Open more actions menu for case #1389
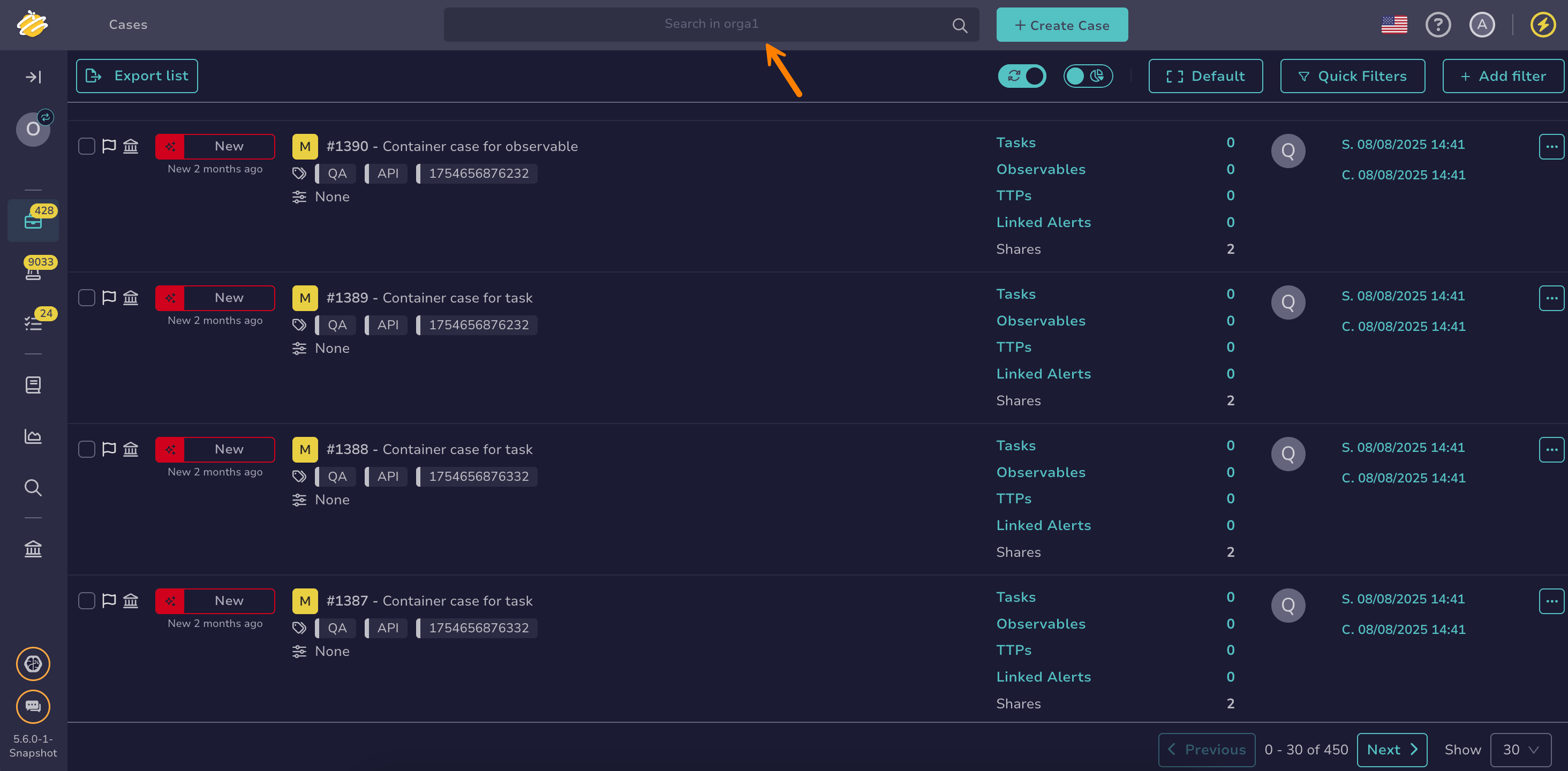 (1551, 298)
